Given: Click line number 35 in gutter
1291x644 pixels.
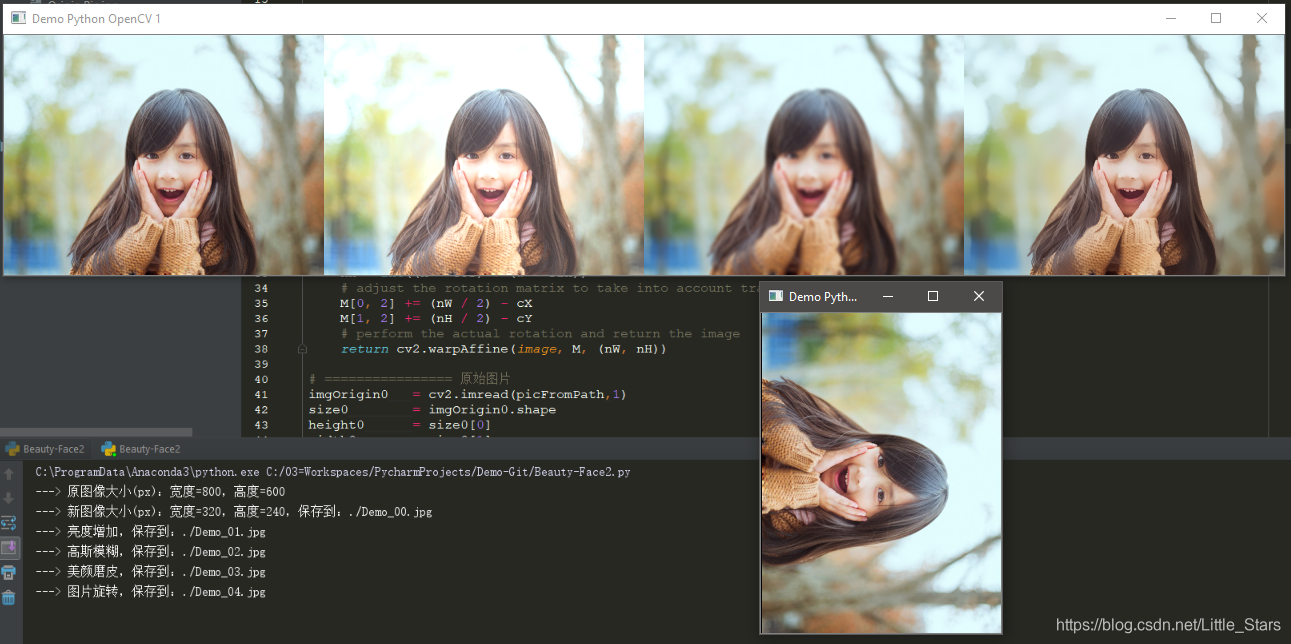Looking at the screenshot, I should pos(261,303).
